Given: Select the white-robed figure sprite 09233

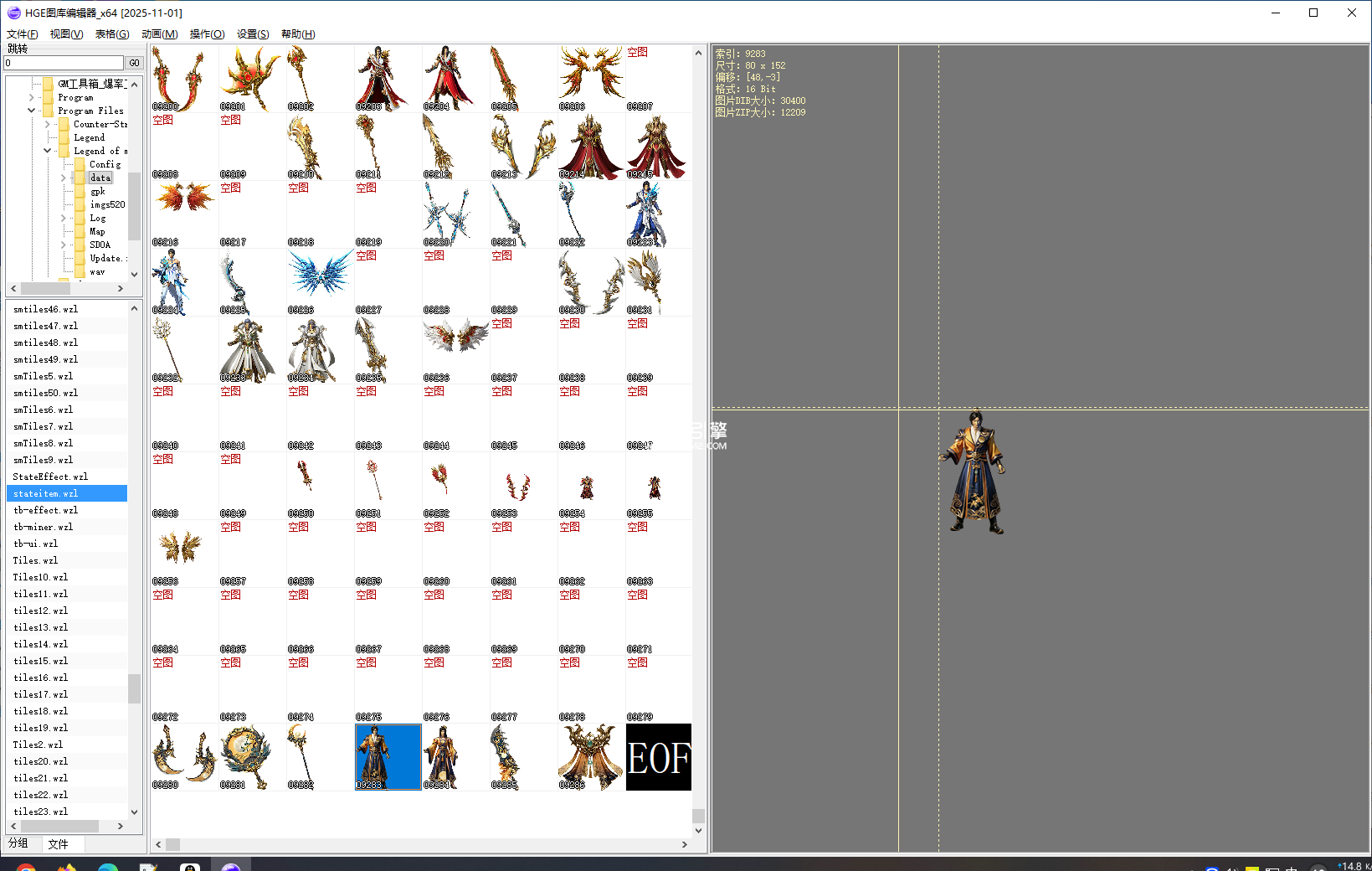Looking at the screenshot, I should click(252, 350).
